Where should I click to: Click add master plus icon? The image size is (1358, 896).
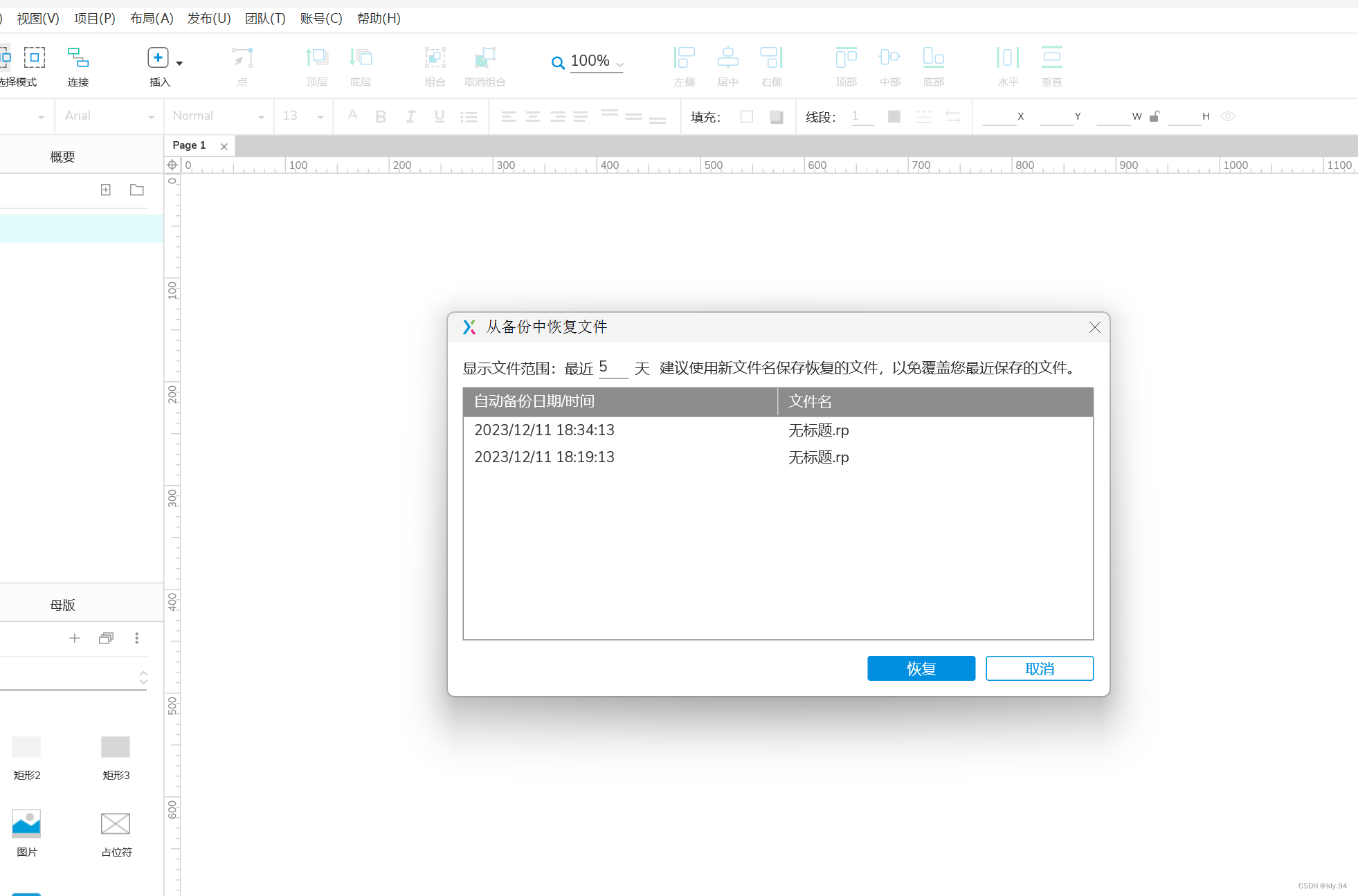pos(75,638)
